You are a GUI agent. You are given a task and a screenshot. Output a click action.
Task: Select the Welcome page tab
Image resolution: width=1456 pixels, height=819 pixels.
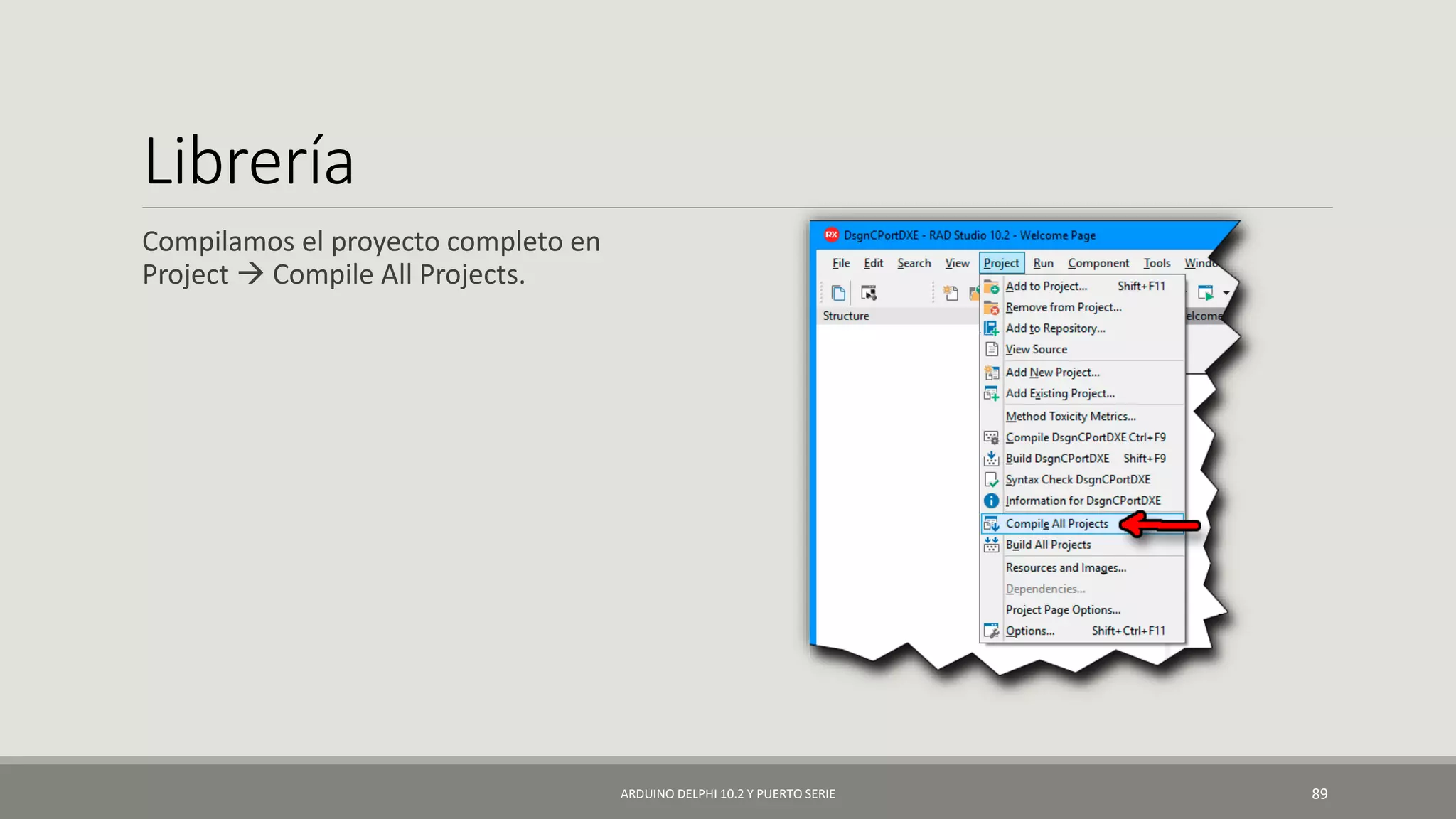[x=1204, y=316]
